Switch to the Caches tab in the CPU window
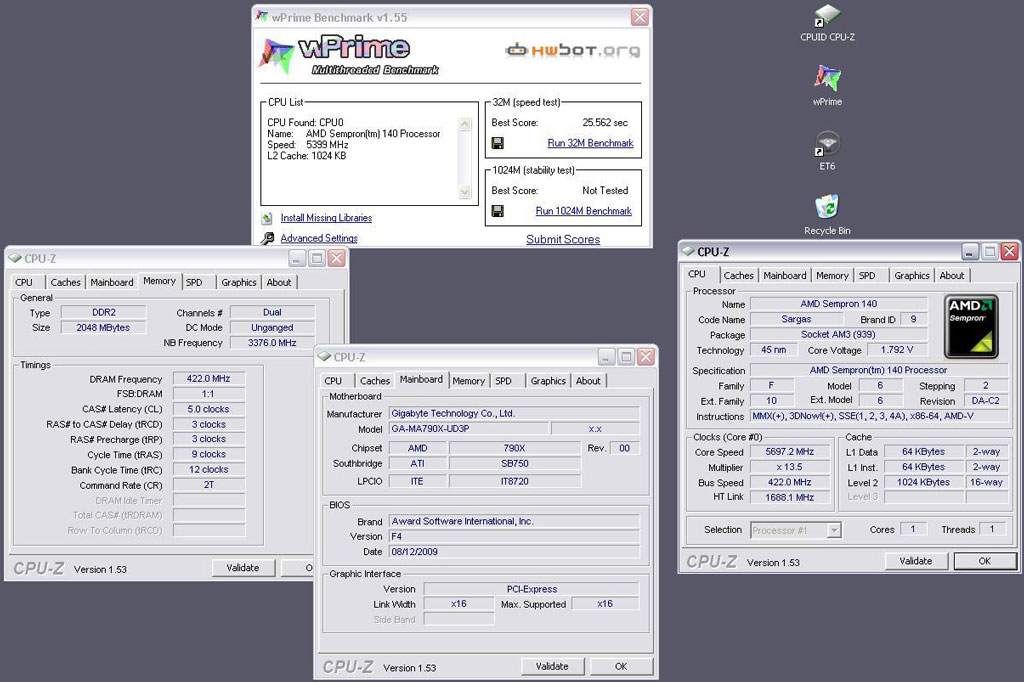 tap(738, 276)
